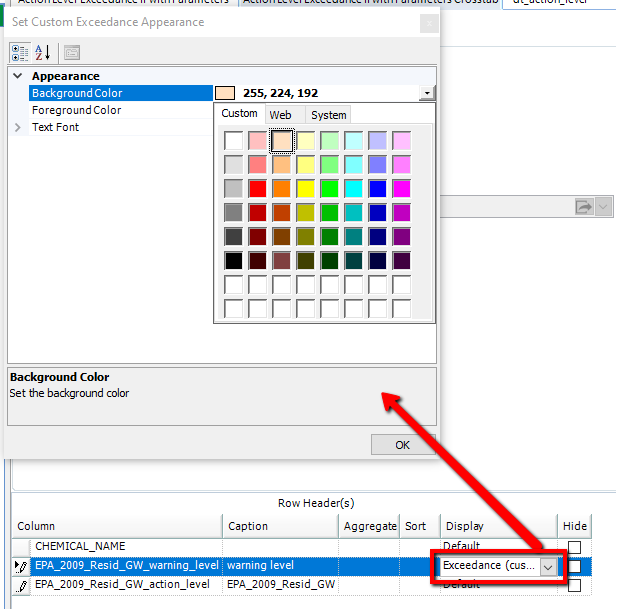Screen dimensions: 627x609
Task: Collapse the Appearance category
Action: [18, 76]
